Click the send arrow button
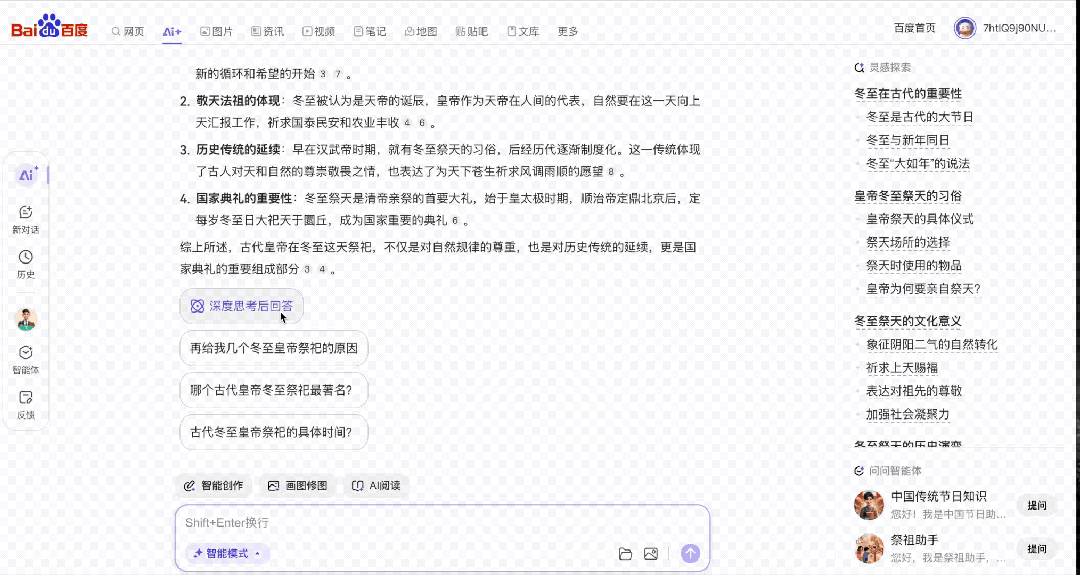Viewport: 1080px width, 575px height. (690, 553)
